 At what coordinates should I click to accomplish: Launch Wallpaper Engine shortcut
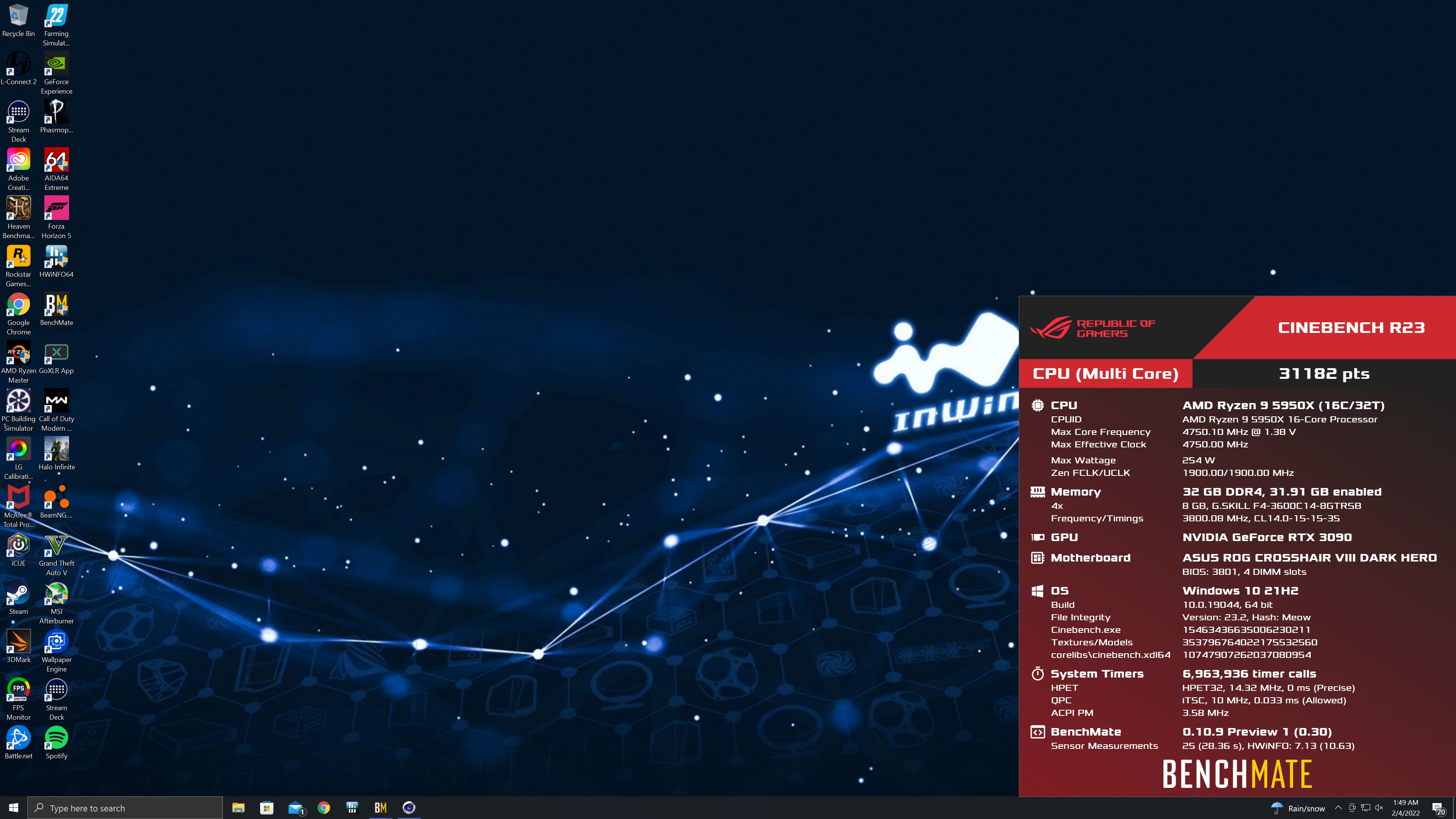tap(56, 651)
